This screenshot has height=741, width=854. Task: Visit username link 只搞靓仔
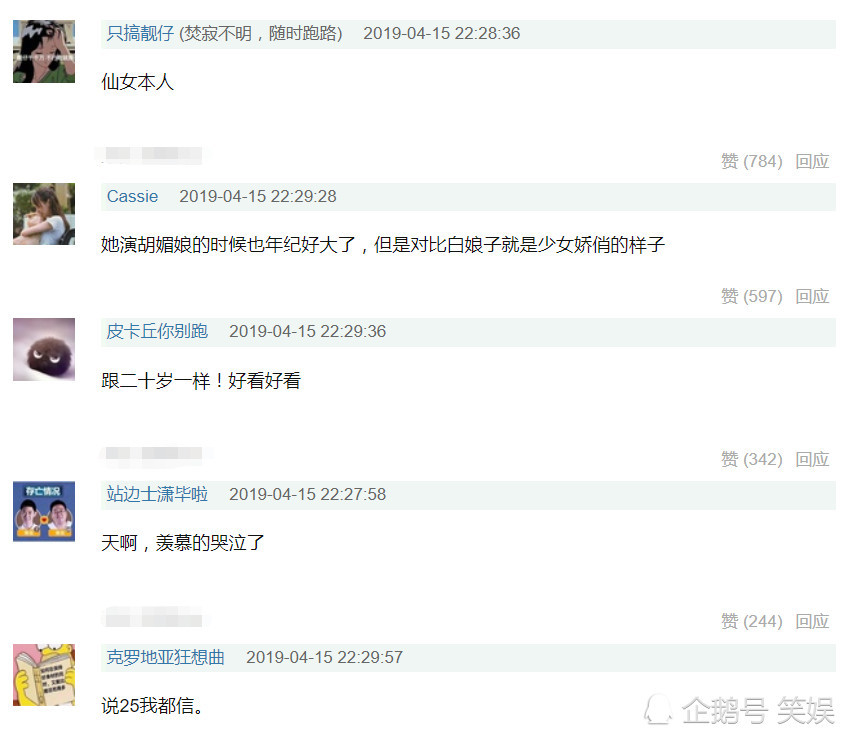coord(140,34)
